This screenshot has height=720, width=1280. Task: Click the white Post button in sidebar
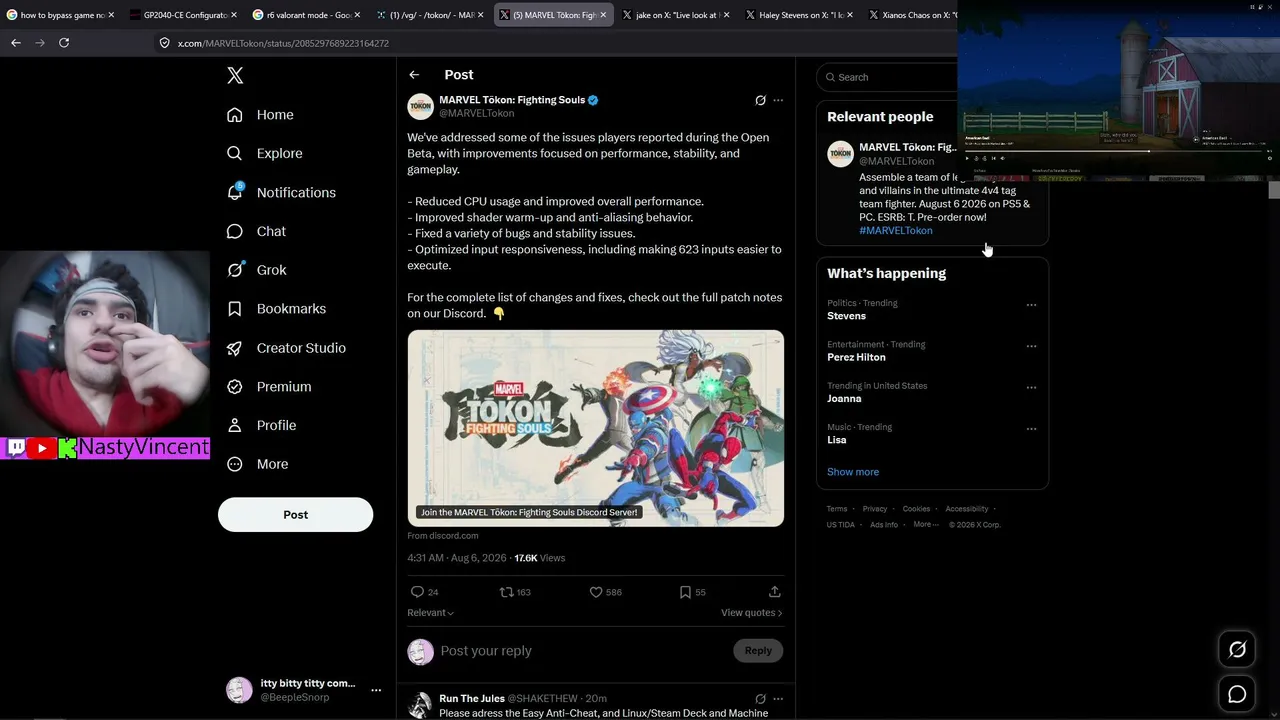click(295, 515)
